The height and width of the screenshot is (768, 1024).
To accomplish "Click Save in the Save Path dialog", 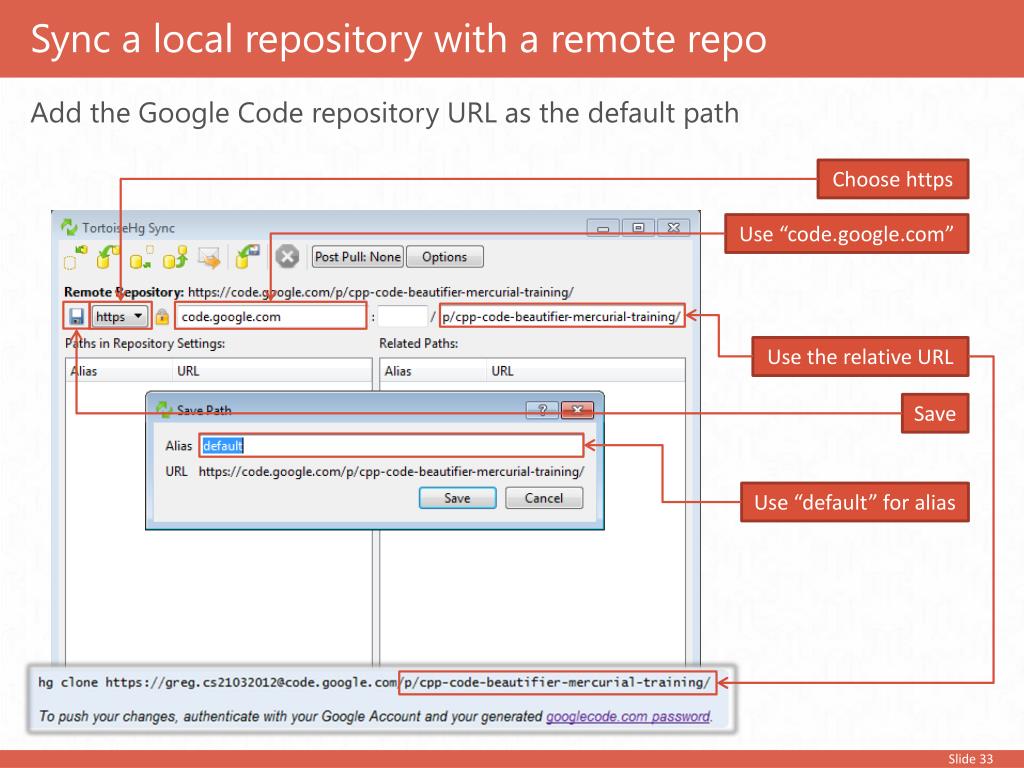I will tap(457, 498).
